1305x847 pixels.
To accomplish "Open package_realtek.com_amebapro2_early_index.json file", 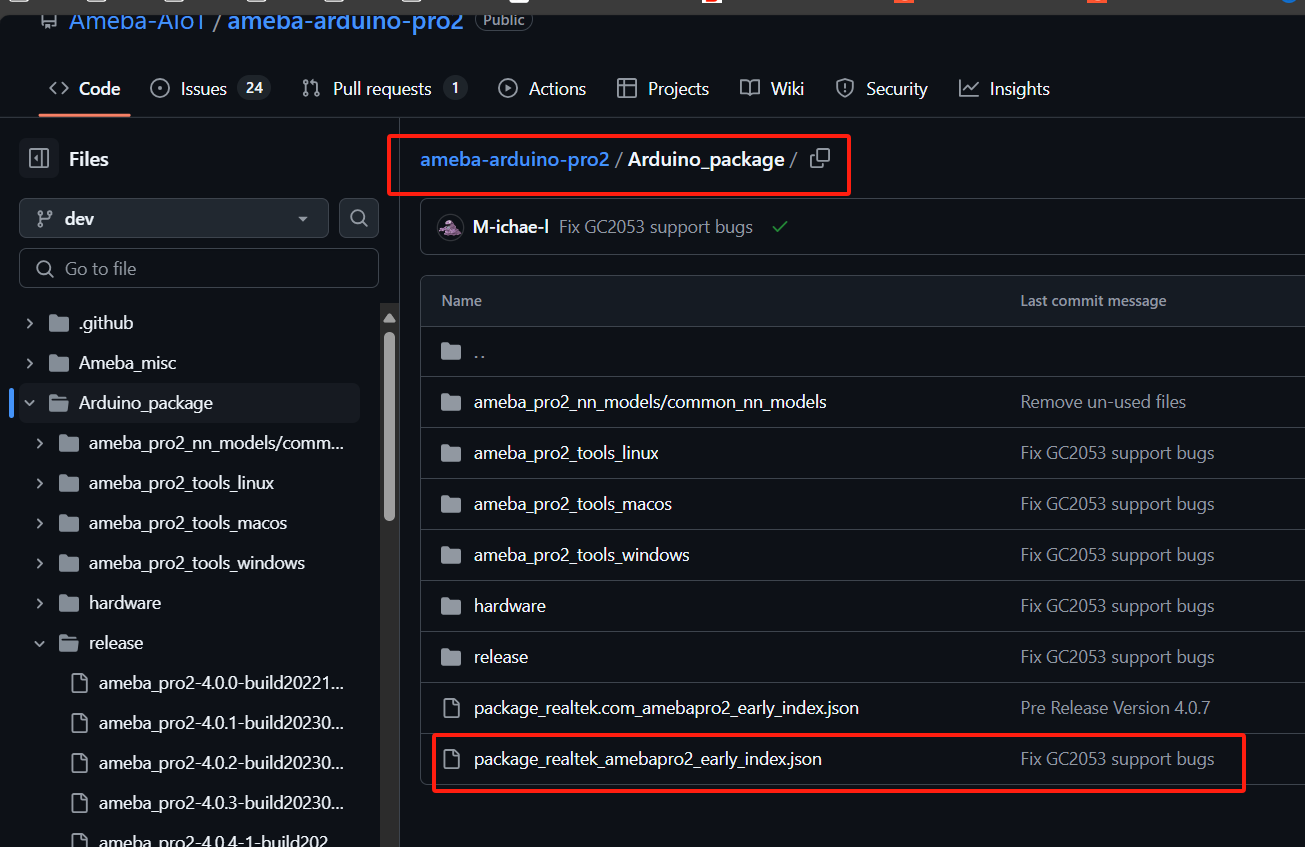I will pyautogui.click(x=666, y=708).
